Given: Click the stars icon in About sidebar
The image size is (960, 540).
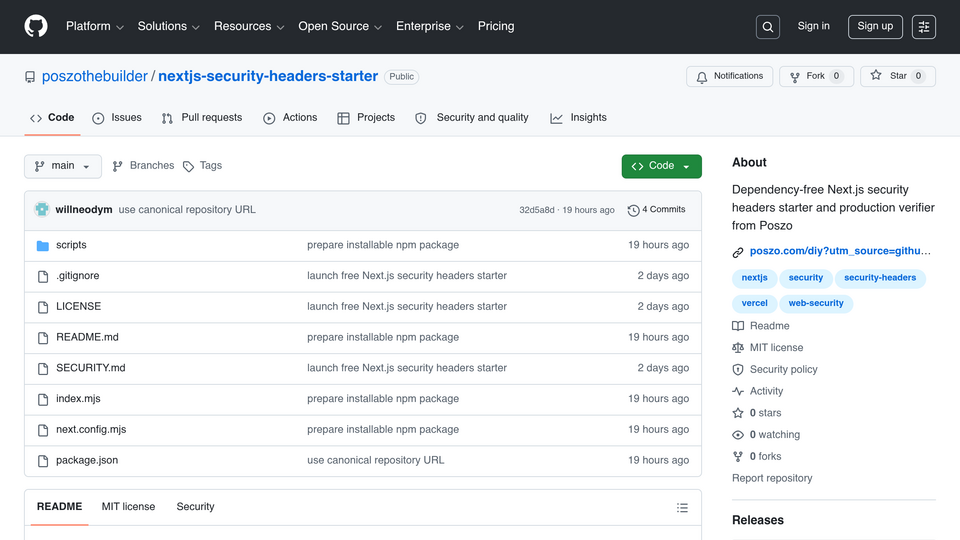Looking at the screenshot, I should [x=738, y=413].
